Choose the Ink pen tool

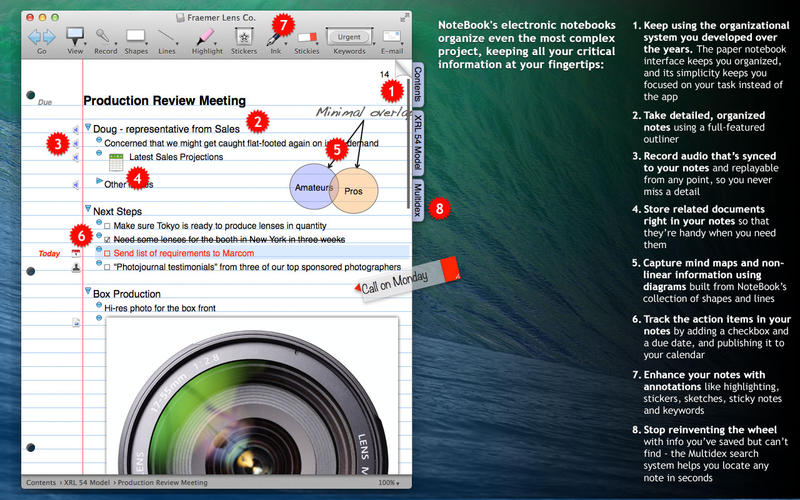(272, 37)
